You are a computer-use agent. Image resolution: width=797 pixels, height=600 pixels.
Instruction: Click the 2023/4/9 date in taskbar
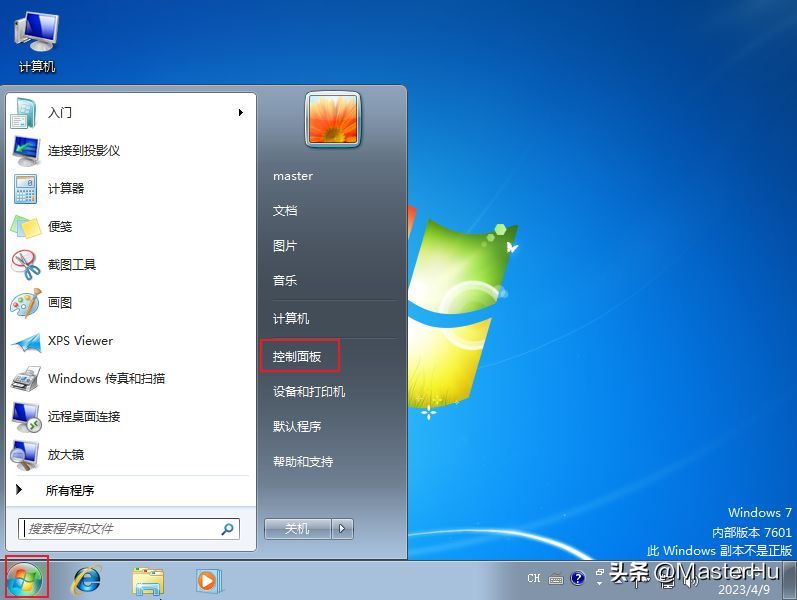(744, 590)
